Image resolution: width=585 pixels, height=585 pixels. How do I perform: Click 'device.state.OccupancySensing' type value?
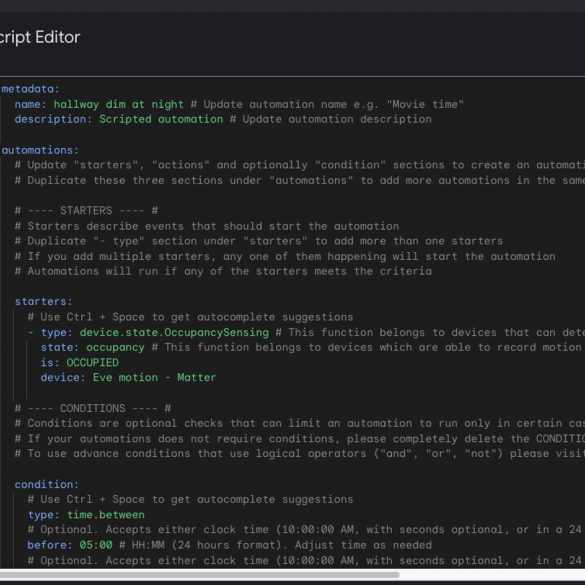[174, 332]
